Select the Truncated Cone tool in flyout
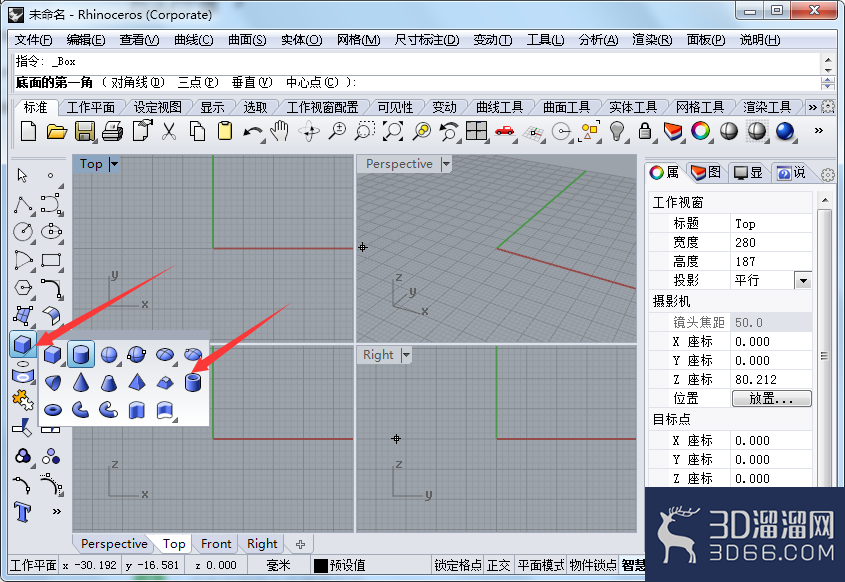The width and height of the screenshot is (845, 582). 109,383
